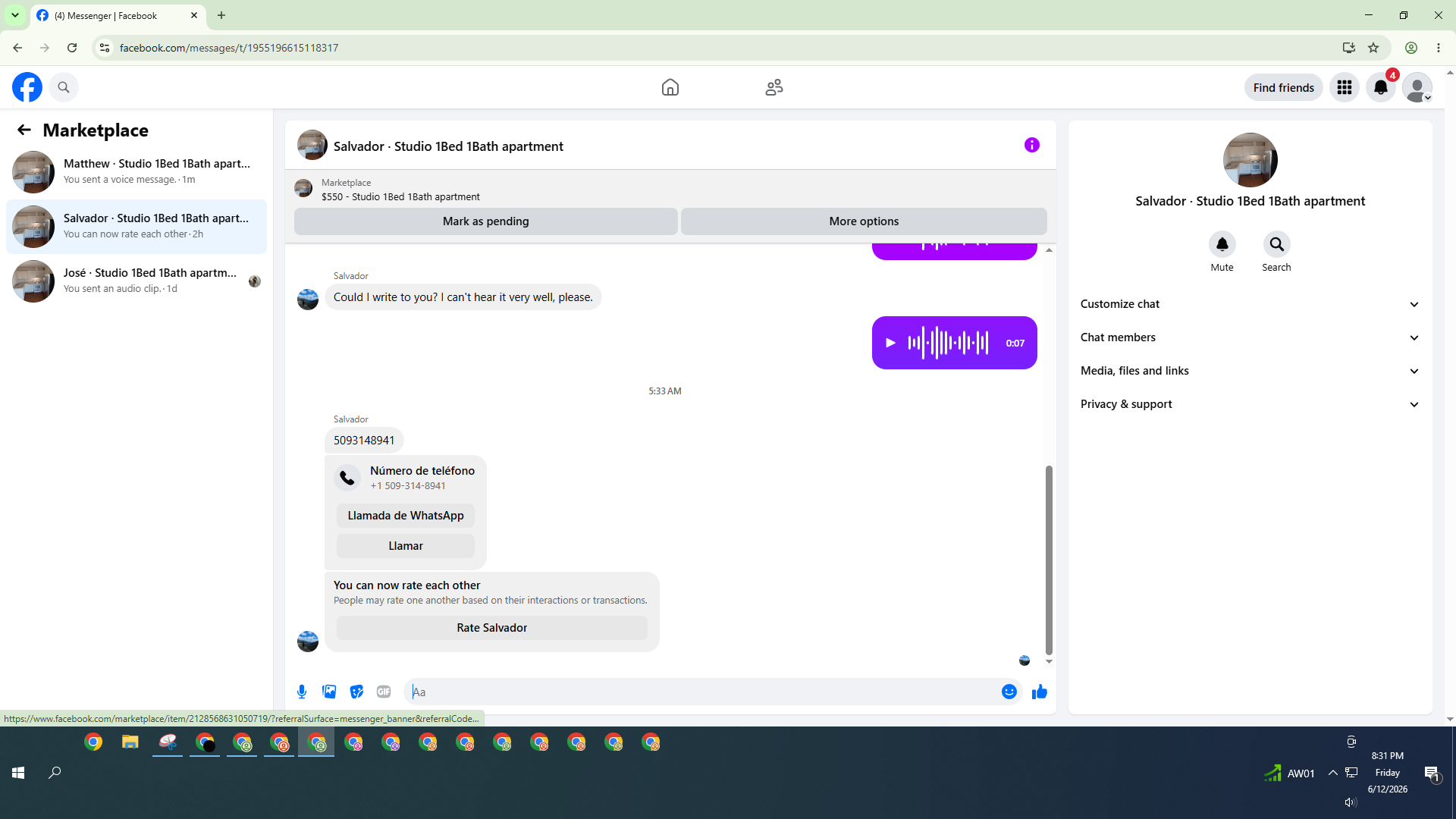Click Llamada de WhatsApp button
Image resolution: width=1456 pixels, height=819 pixels.
click(406, 516)
